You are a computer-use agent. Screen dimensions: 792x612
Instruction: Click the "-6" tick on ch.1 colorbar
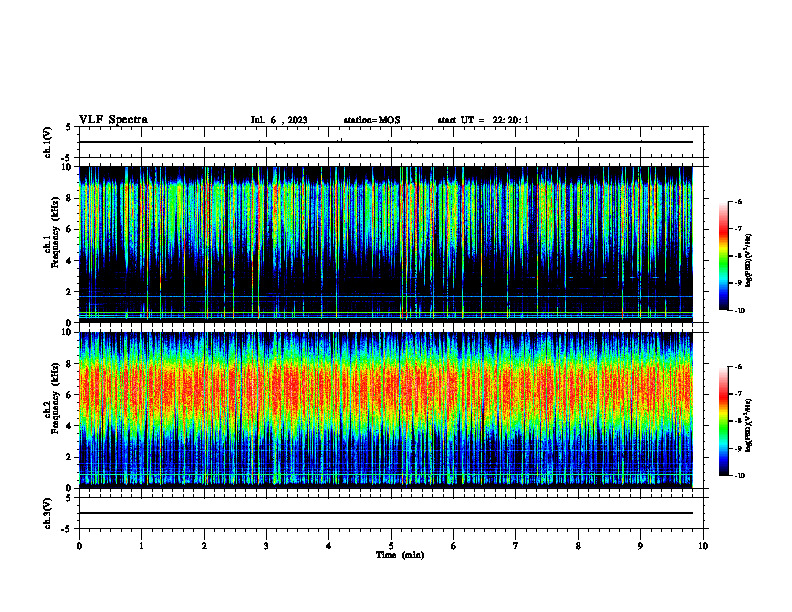[x=739, y=201]
